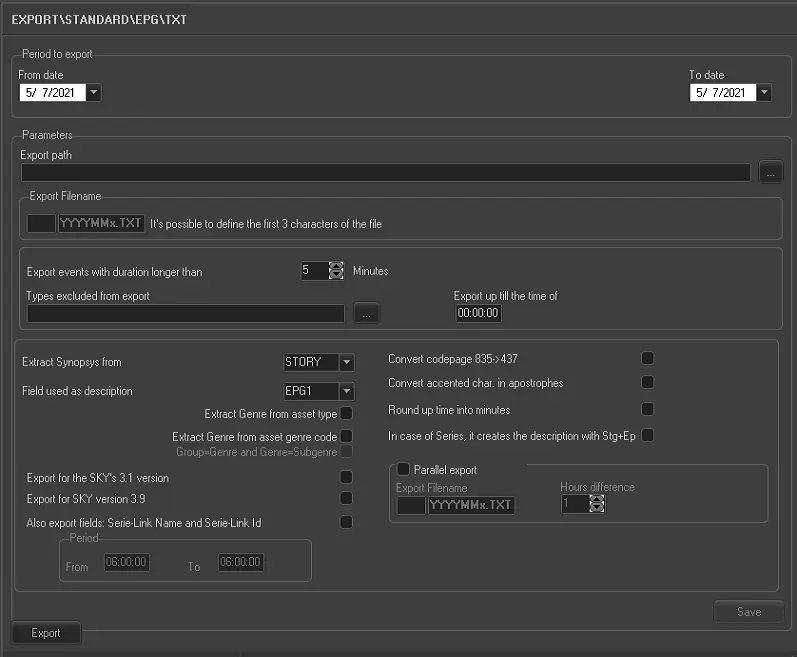This screenshot has height=657, width=797.
Task: Open the To date calendar dropdown
Action: click(763, 93)
